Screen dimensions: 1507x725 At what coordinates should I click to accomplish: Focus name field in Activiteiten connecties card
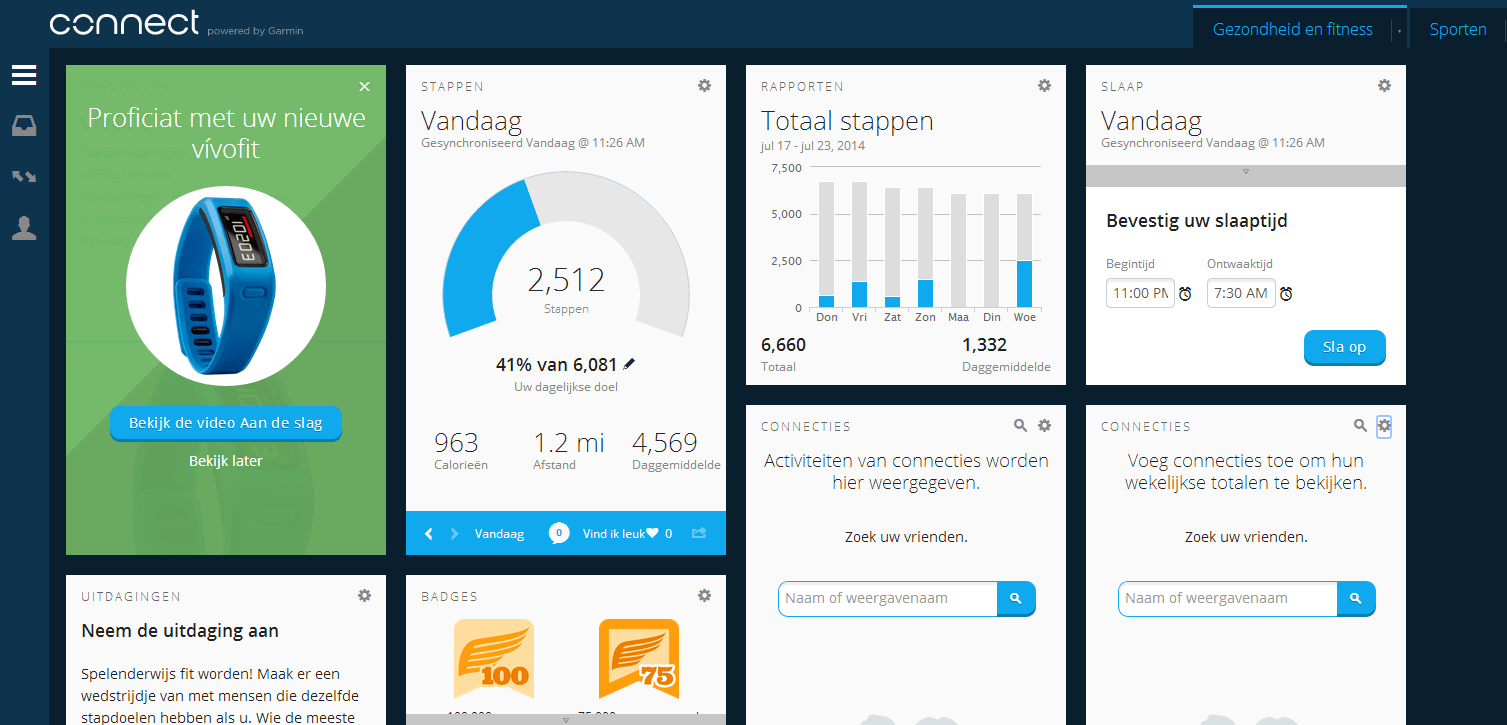[x=888, y=598]
